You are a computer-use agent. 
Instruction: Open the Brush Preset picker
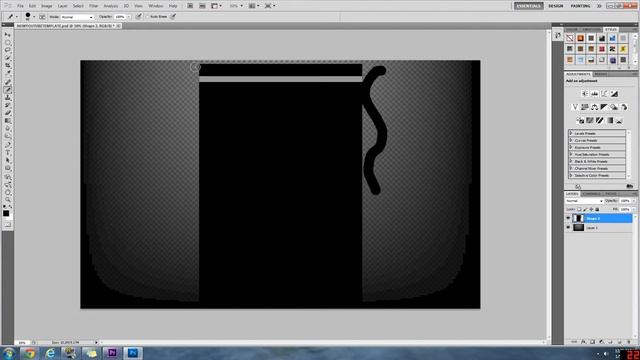pyautogui.click(x=30, y=17)
